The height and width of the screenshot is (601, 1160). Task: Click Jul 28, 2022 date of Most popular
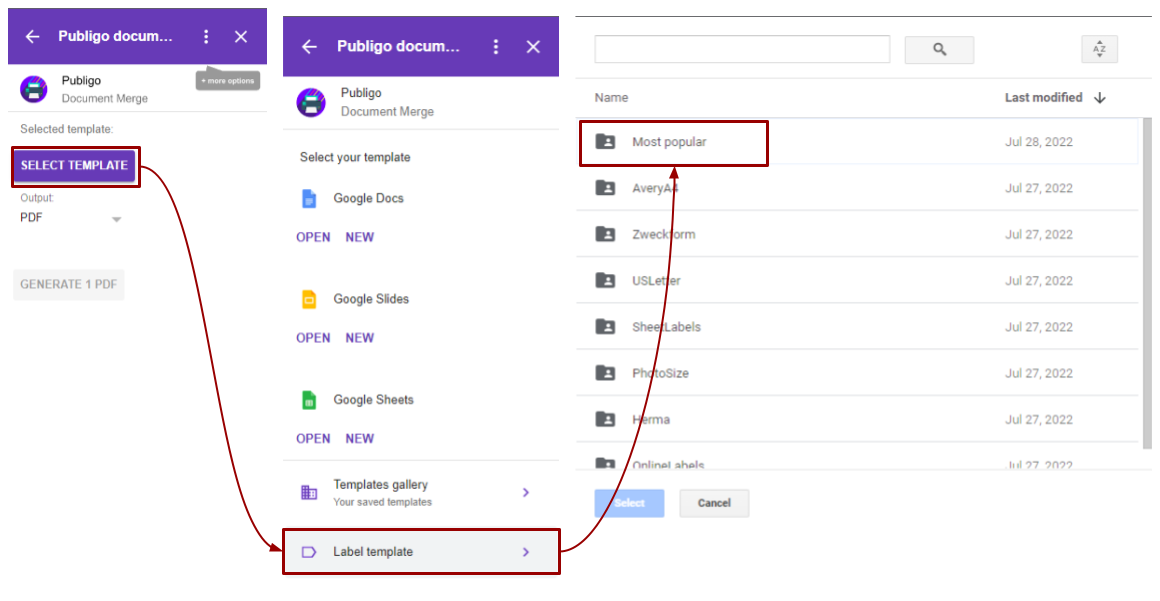pos(1039,142)
